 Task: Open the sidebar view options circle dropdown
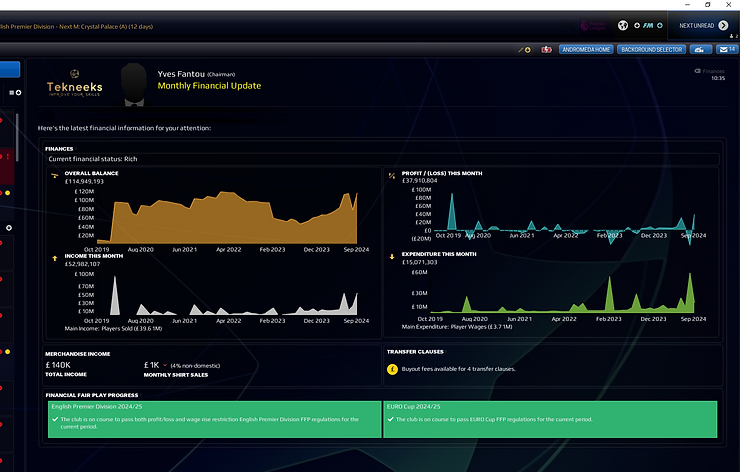[x=18, y=93]
